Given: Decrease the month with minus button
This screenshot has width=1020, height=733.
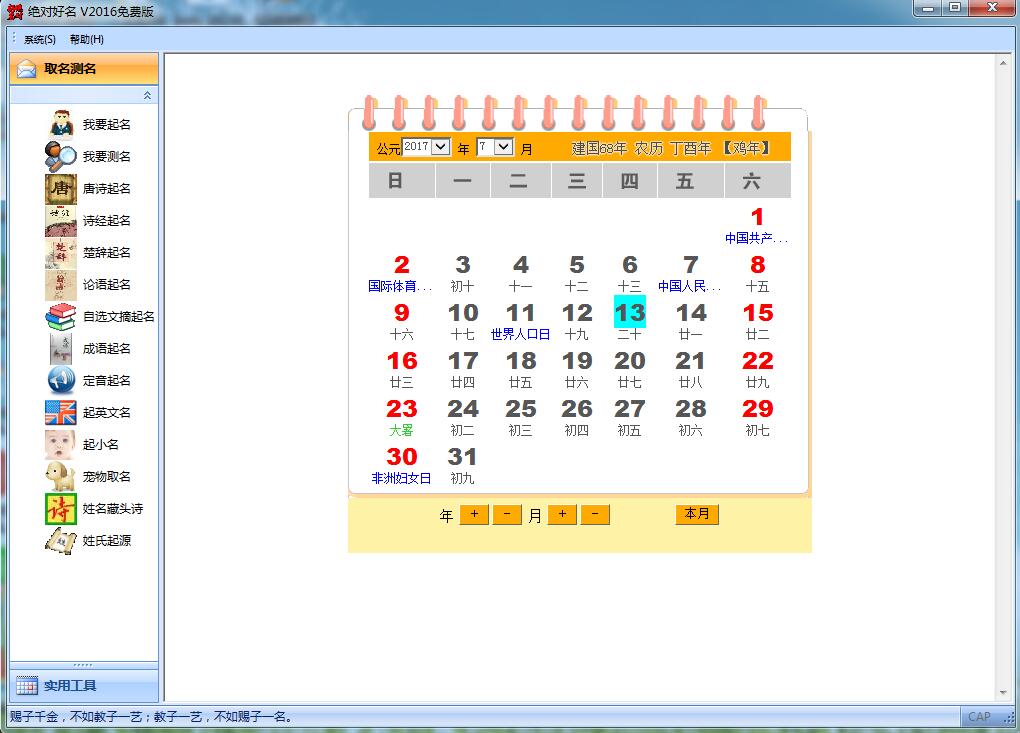Looking at the screenshot, I should click(595, 514).
